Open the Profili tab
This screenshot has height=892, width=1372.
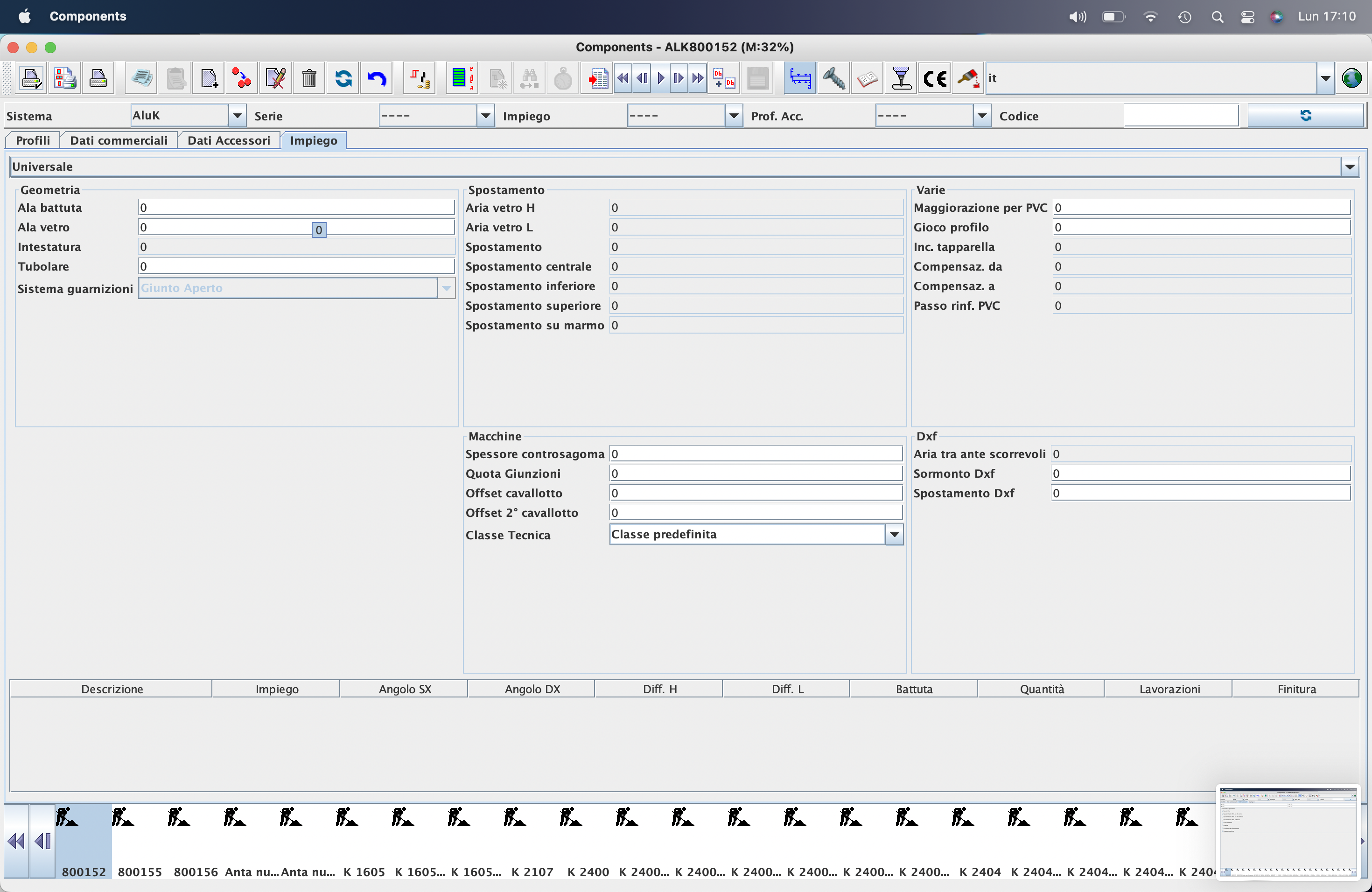pos(33,140)
